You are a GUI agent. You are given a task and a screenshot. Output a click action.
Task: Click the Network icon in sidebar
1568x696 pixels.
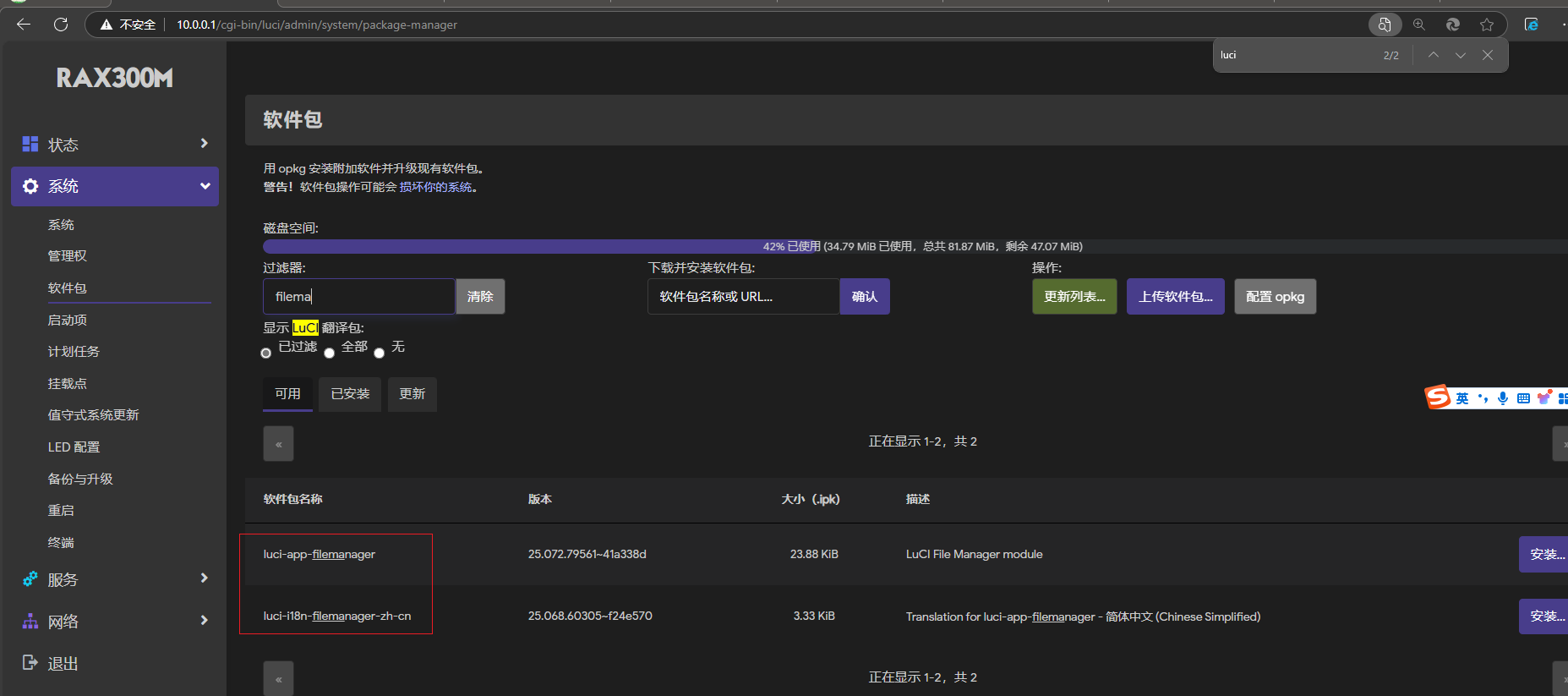coord(30,622)
